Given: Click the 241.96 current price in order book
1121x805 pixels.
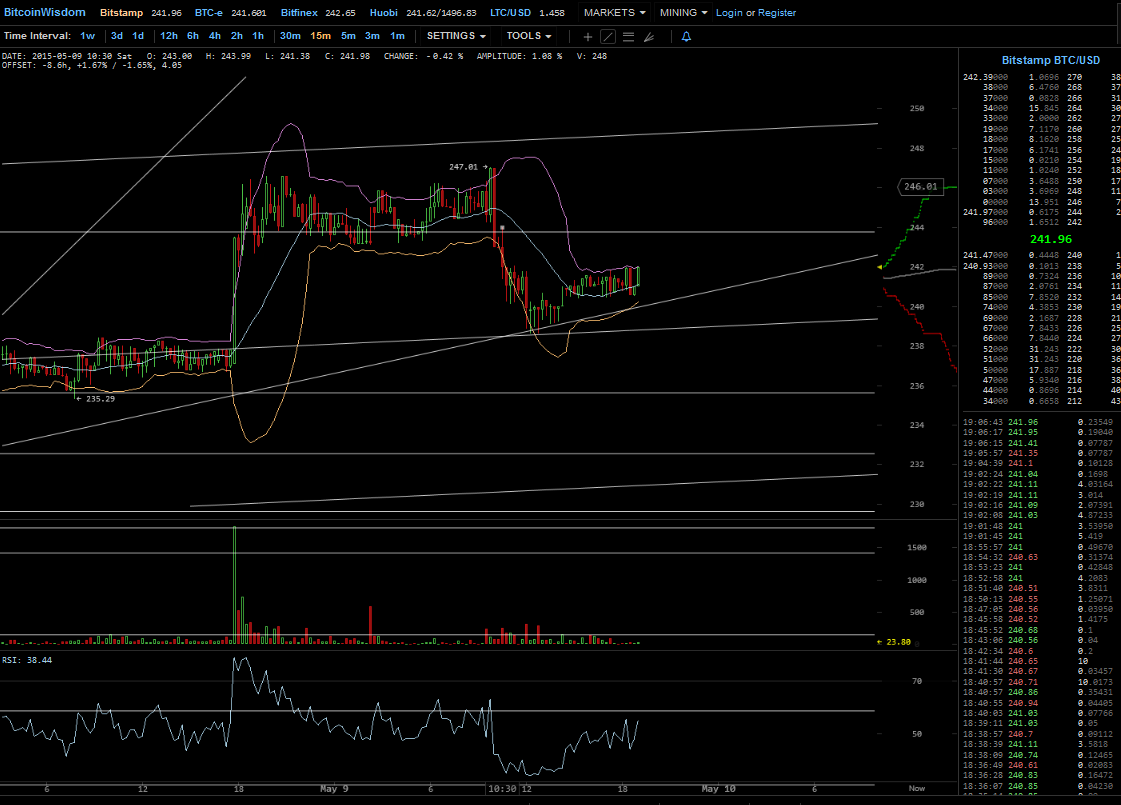Looking at the screenshot, I should point(1050,239).
